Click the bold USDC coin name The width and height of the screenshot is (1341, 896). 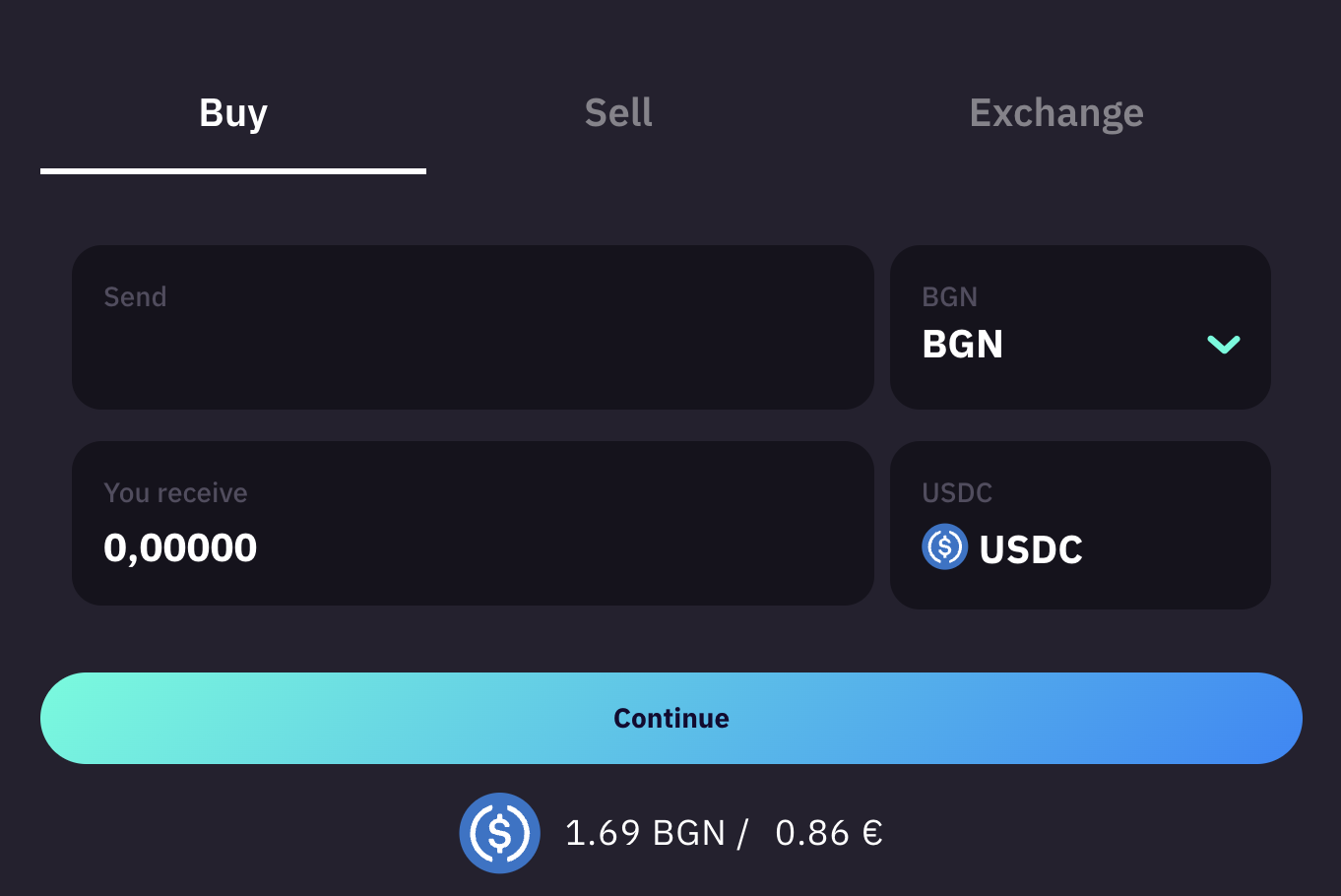tap(1031, 549)
